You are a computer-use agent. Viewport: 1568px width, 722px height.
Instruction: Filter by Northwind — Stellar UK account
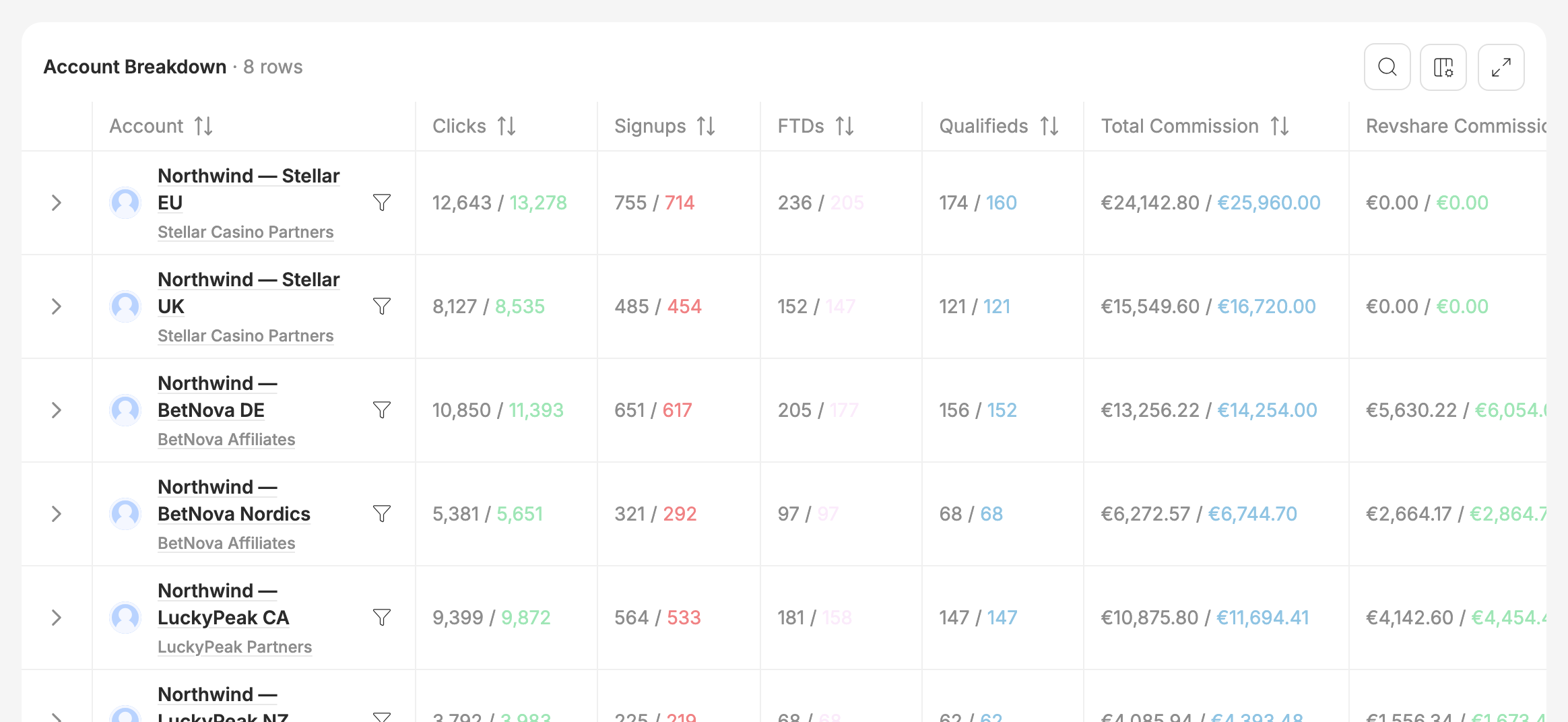382,306
